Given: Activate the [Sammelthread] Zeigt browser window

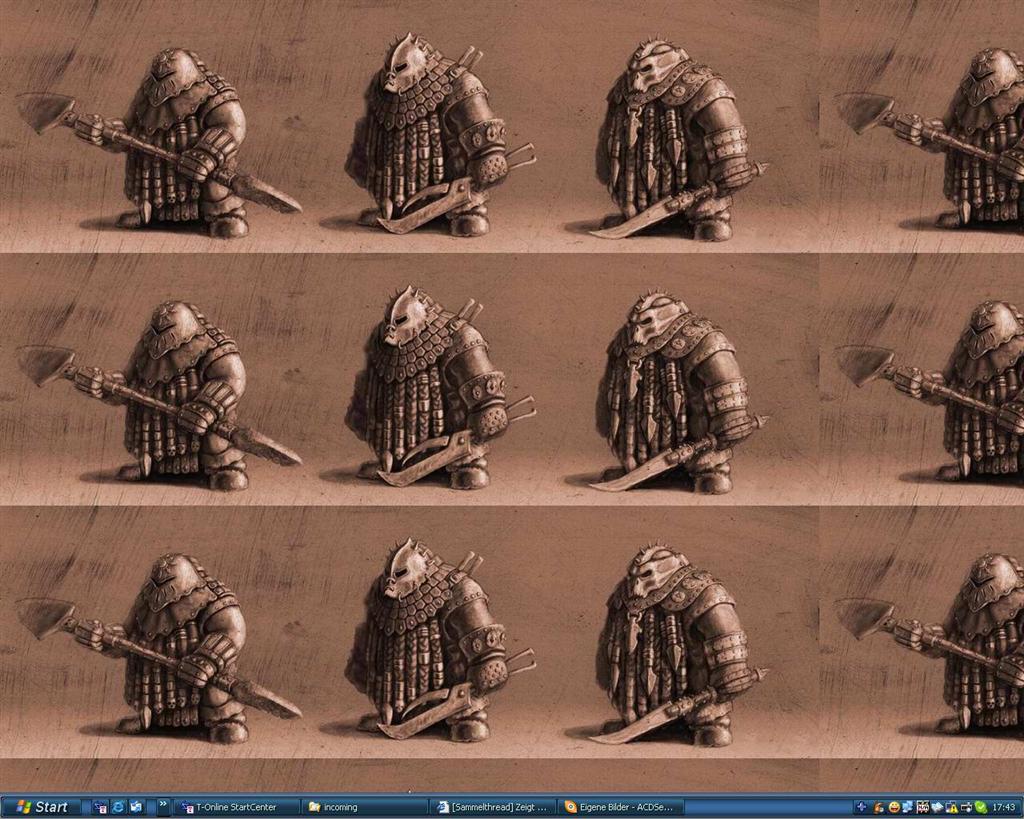Looking at the screenshot, I should point(494,807).
